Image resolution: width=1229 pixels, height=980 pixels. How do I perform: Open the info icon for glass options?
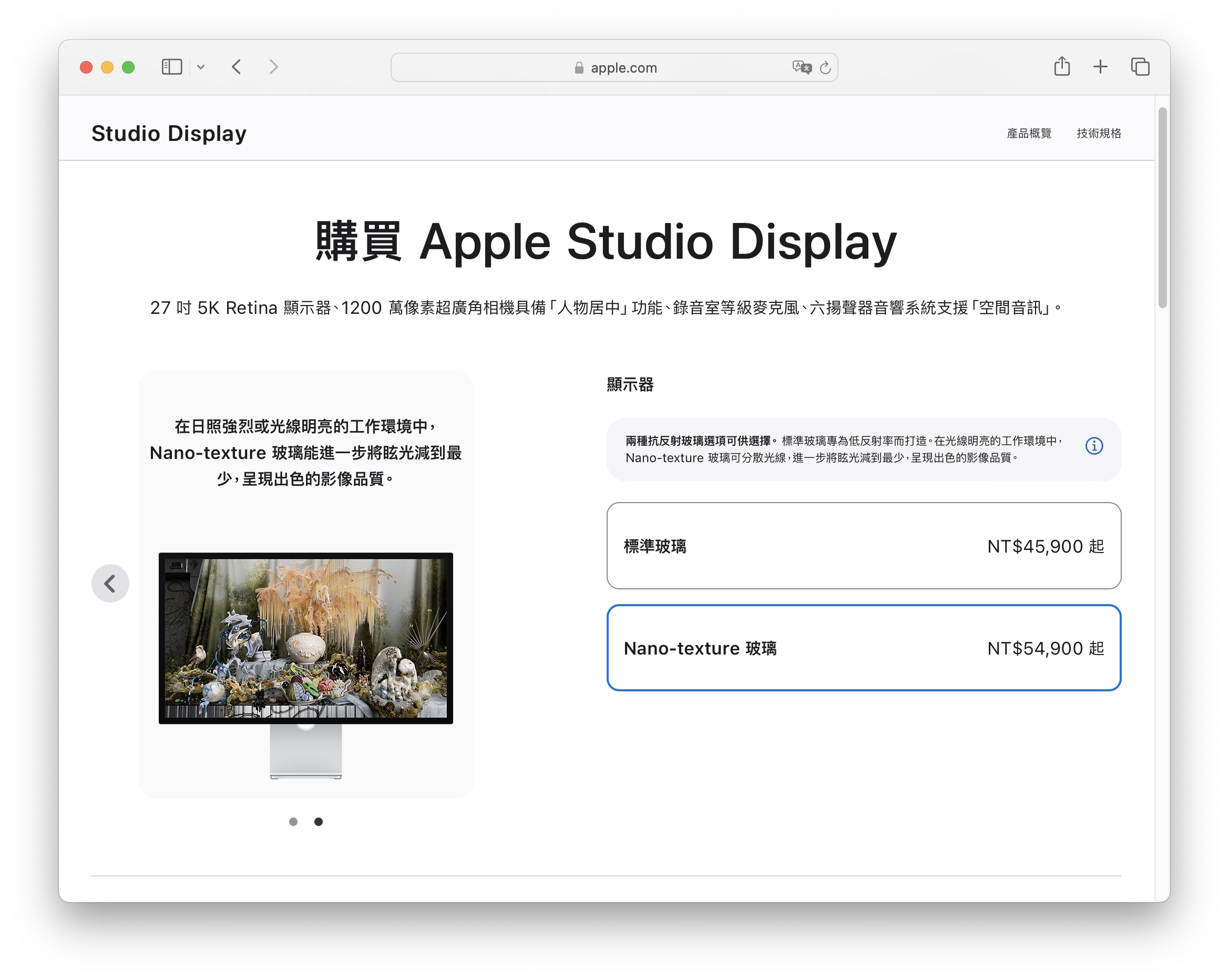(1094, 446)
